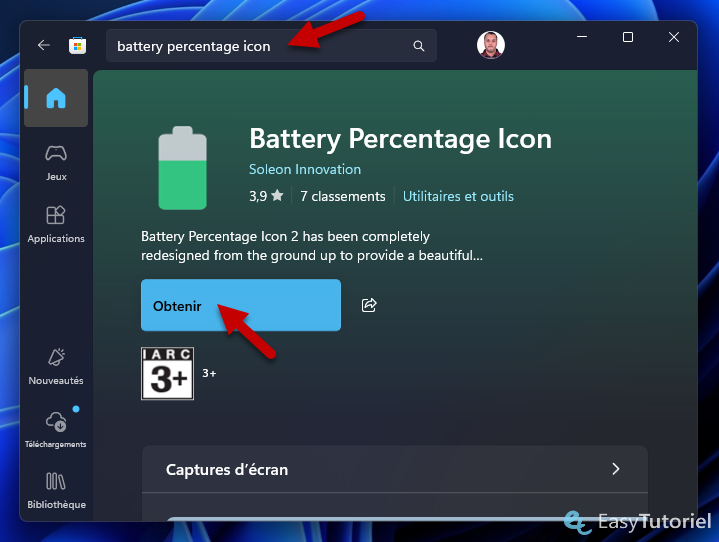Click the app description text
This screenshot has height=542, width=719.
click(x=312, y=246)
